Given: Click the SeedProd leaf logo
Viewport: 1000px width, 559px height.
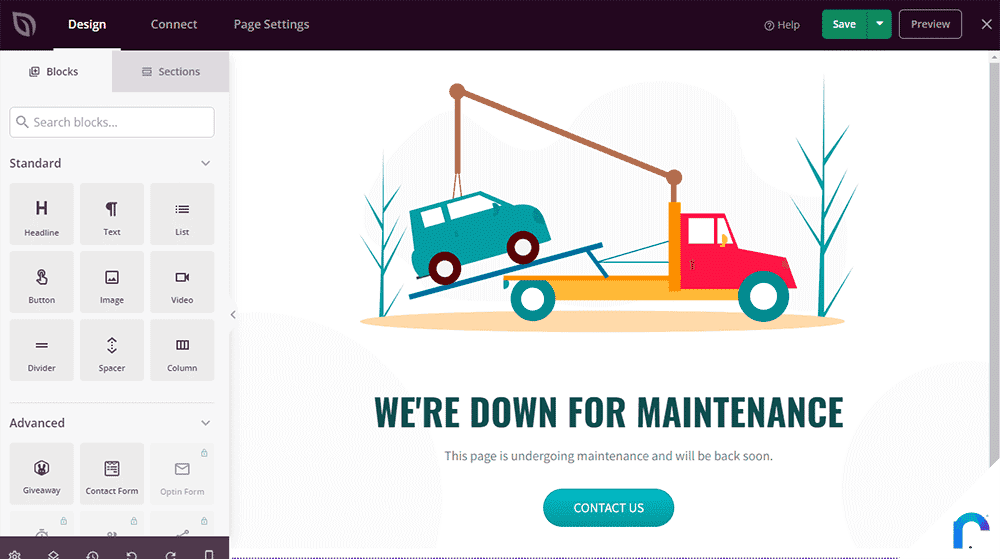Looking at the screenshot, I should pos(24,24).
